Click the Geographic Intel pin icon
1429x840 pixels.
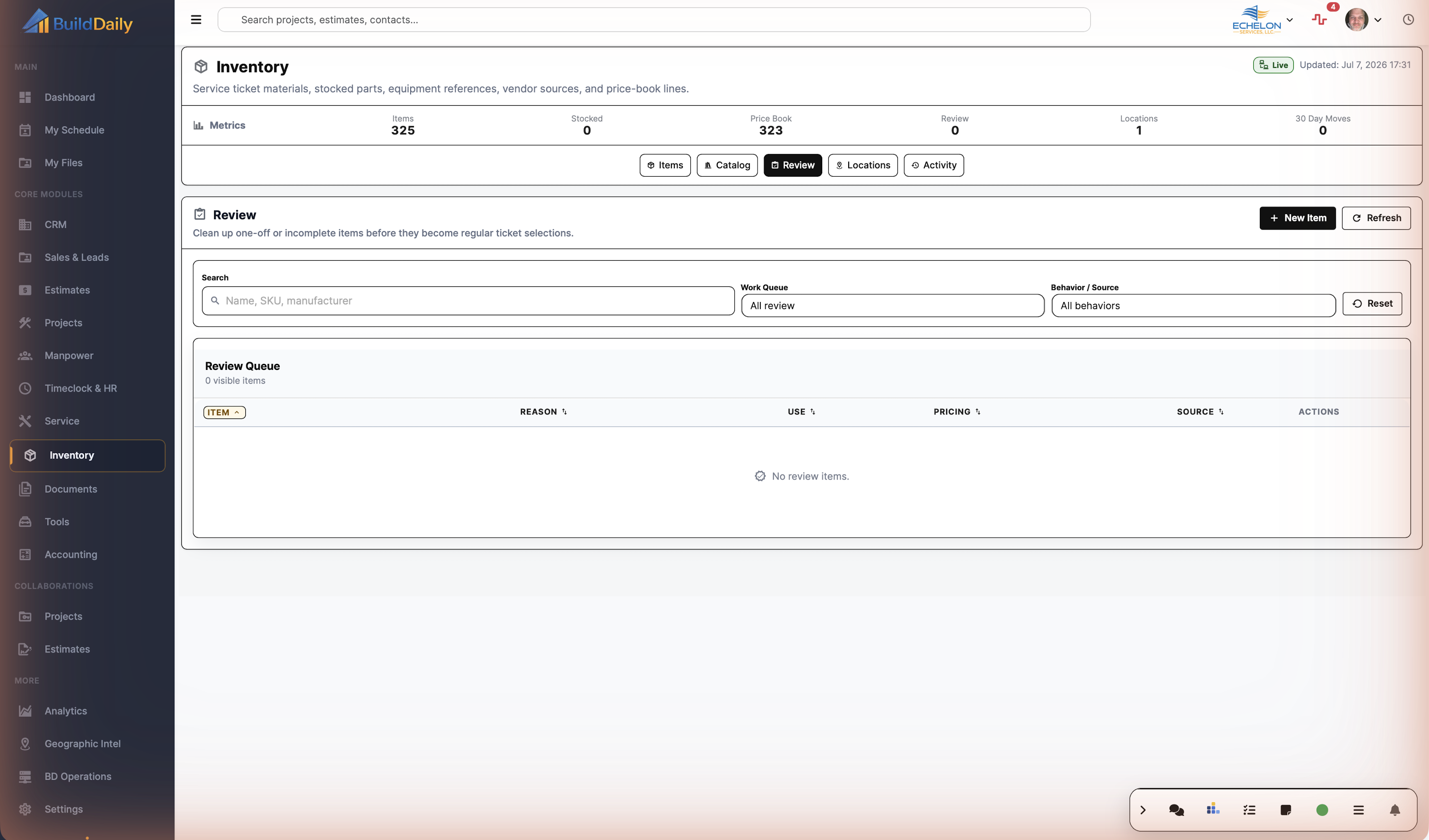coord(25,745)
